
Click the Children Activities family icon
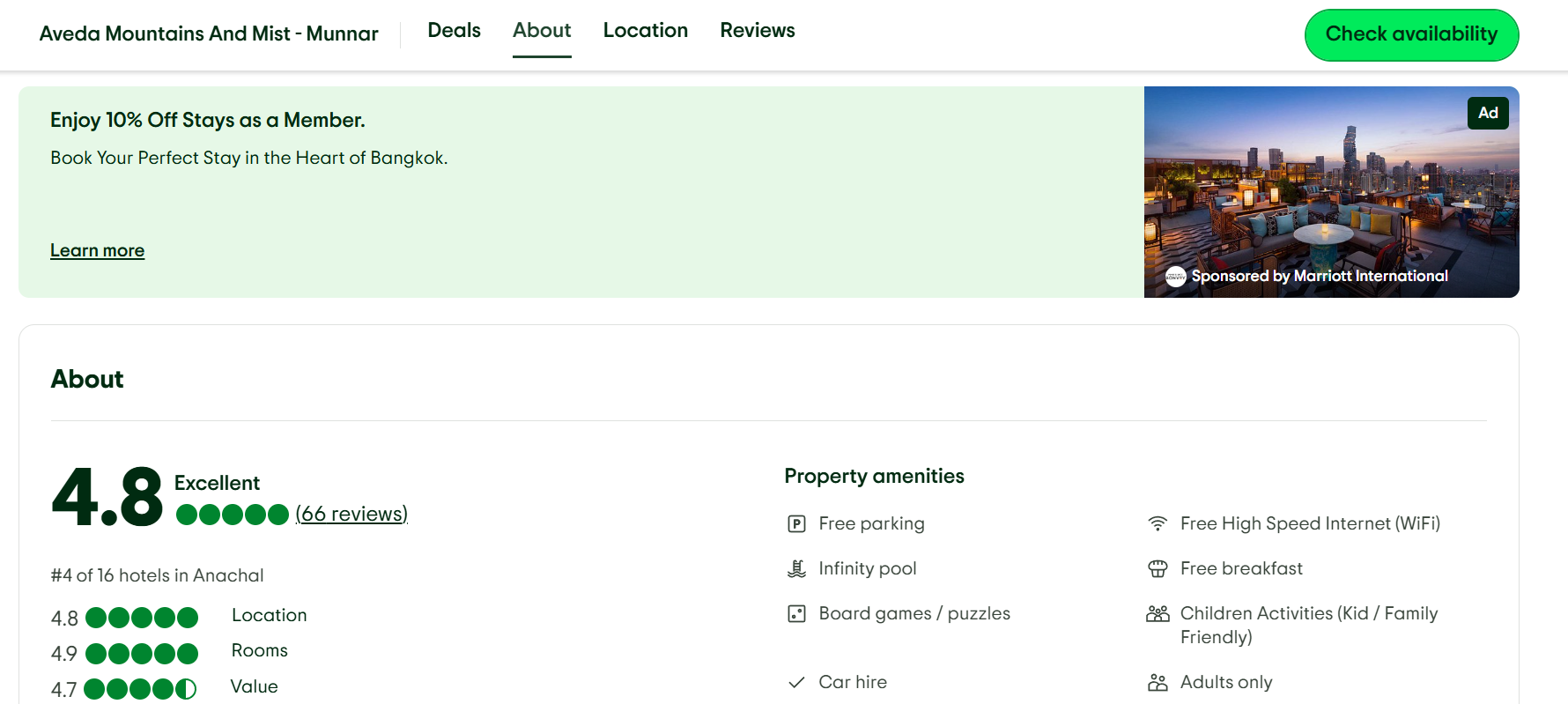click(1158, 614)
